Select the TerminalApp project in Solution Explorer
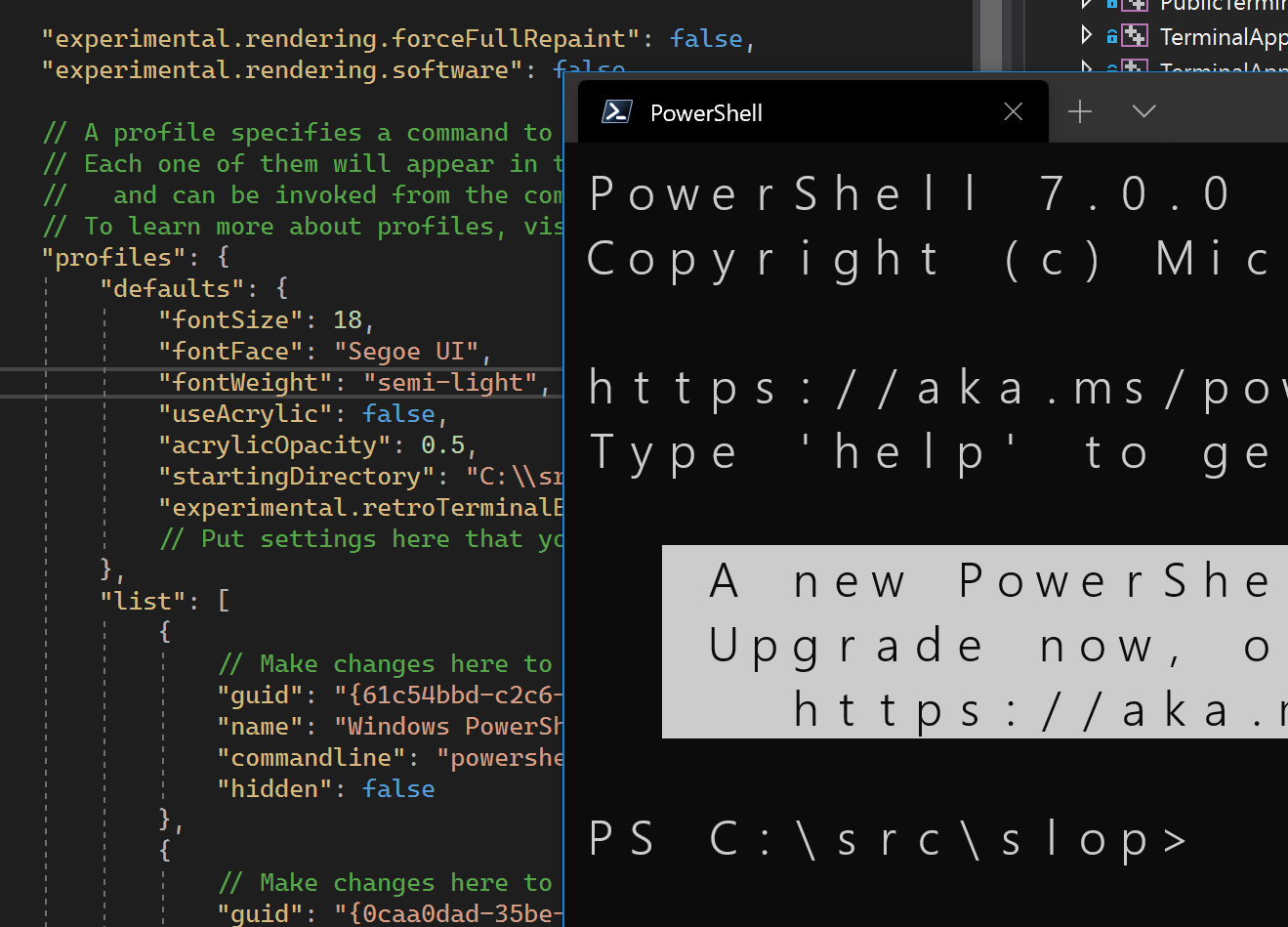The height and width of the screenshot is (927, 1288). [1224, 37]
